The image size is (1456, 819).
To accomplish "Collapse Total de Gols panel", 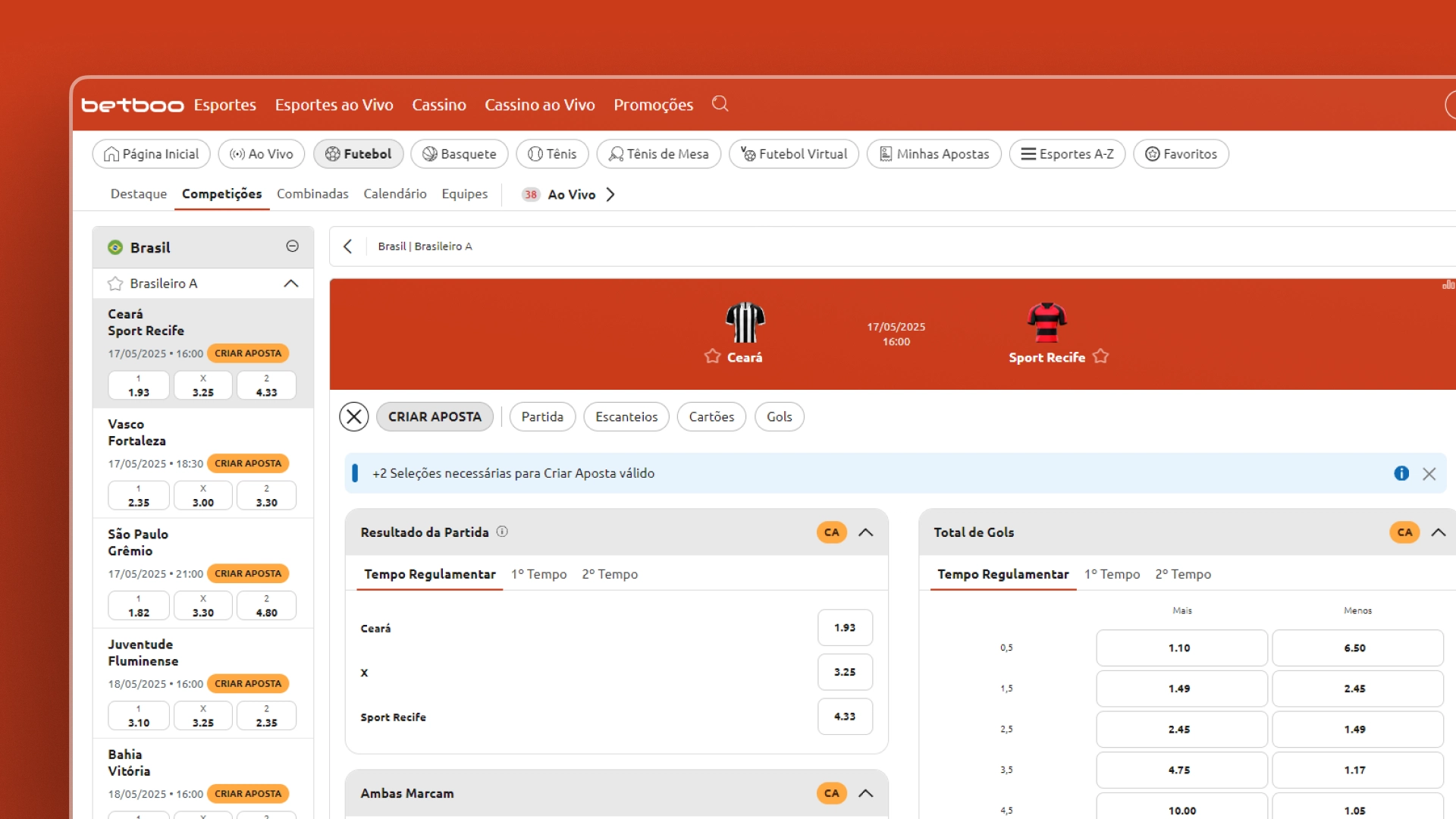I will pyautogui.click(x=1439, y=532).
